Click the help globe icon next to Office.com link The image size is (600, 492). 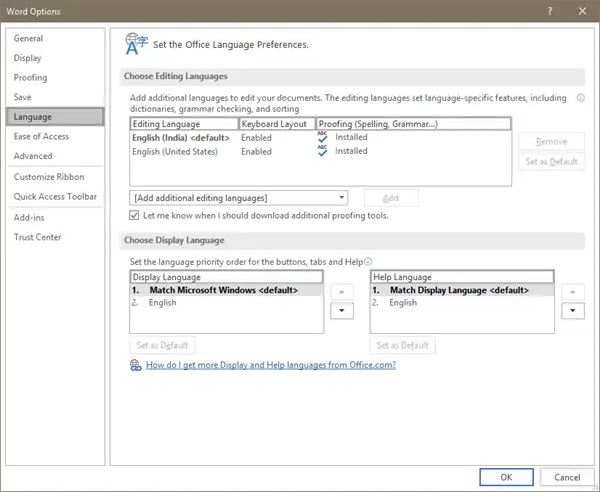135,366
